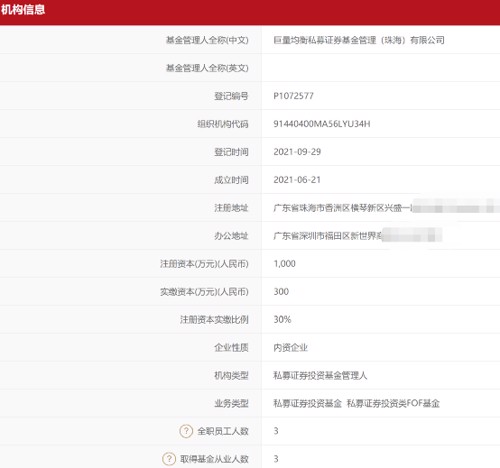Click the 组织机构代码 field label
500x468 pixels.
click(223, 124)
